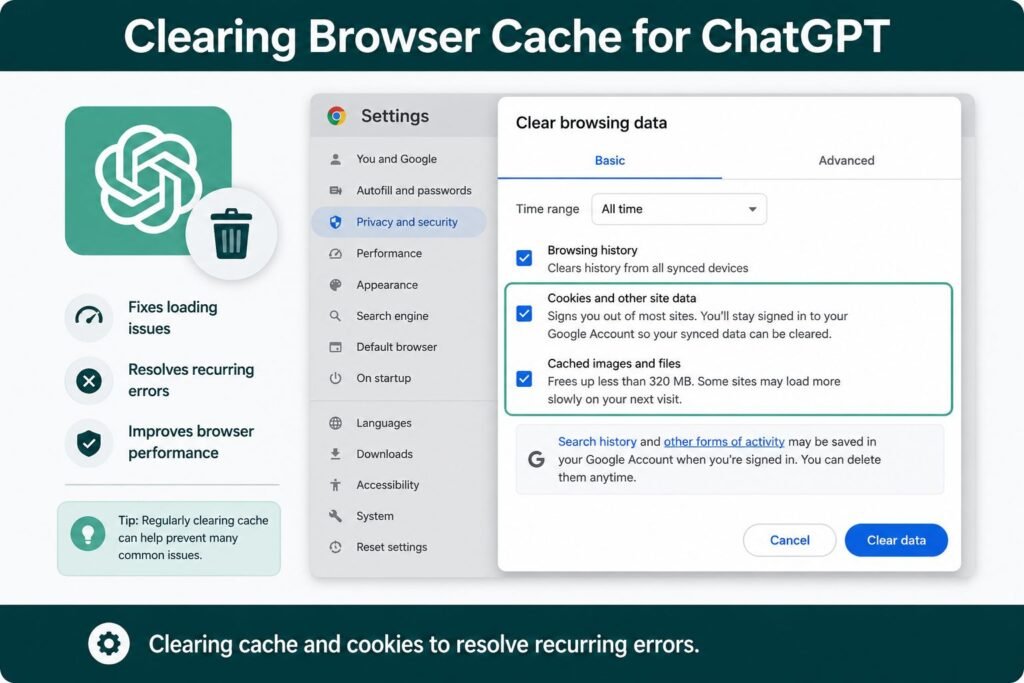The width and height of the screenshot is (1024, 683).
Task: Click the Reset settings clock icon
Action: (336, 547)
